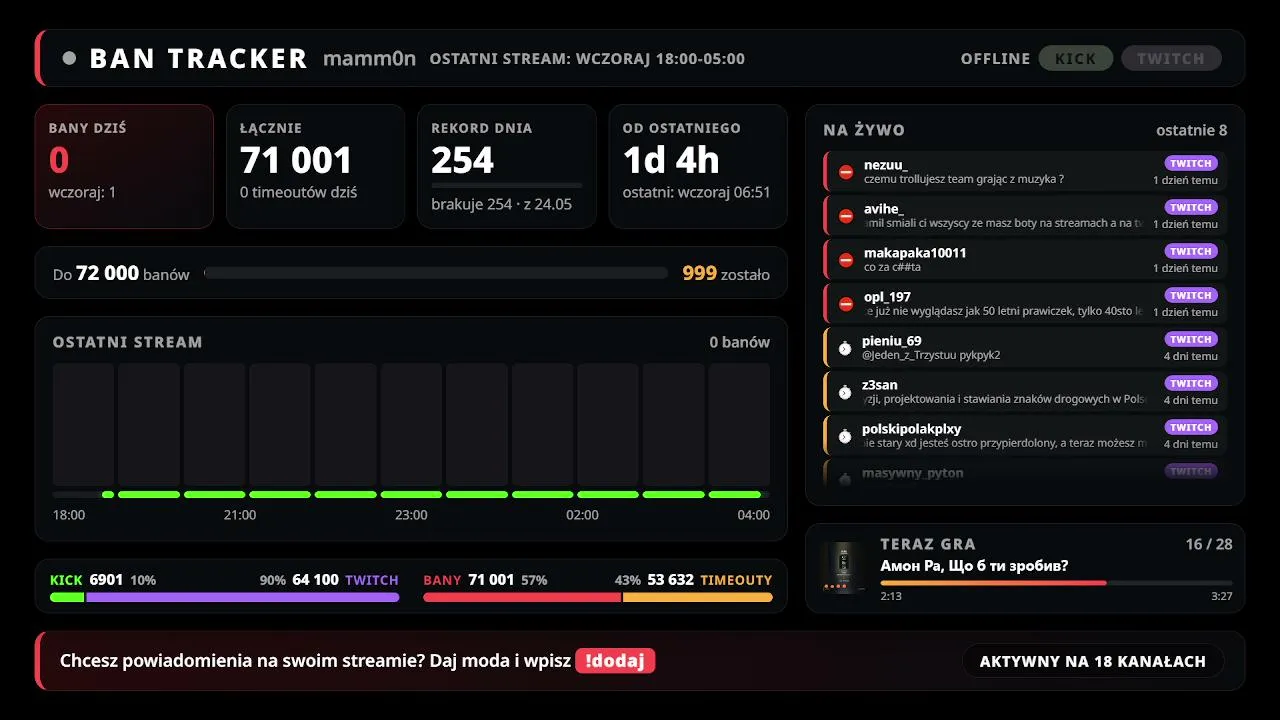This screenshot has width=1280, height=720.
Task: Click the avihe_ username
Action: (x=884, y=209)
